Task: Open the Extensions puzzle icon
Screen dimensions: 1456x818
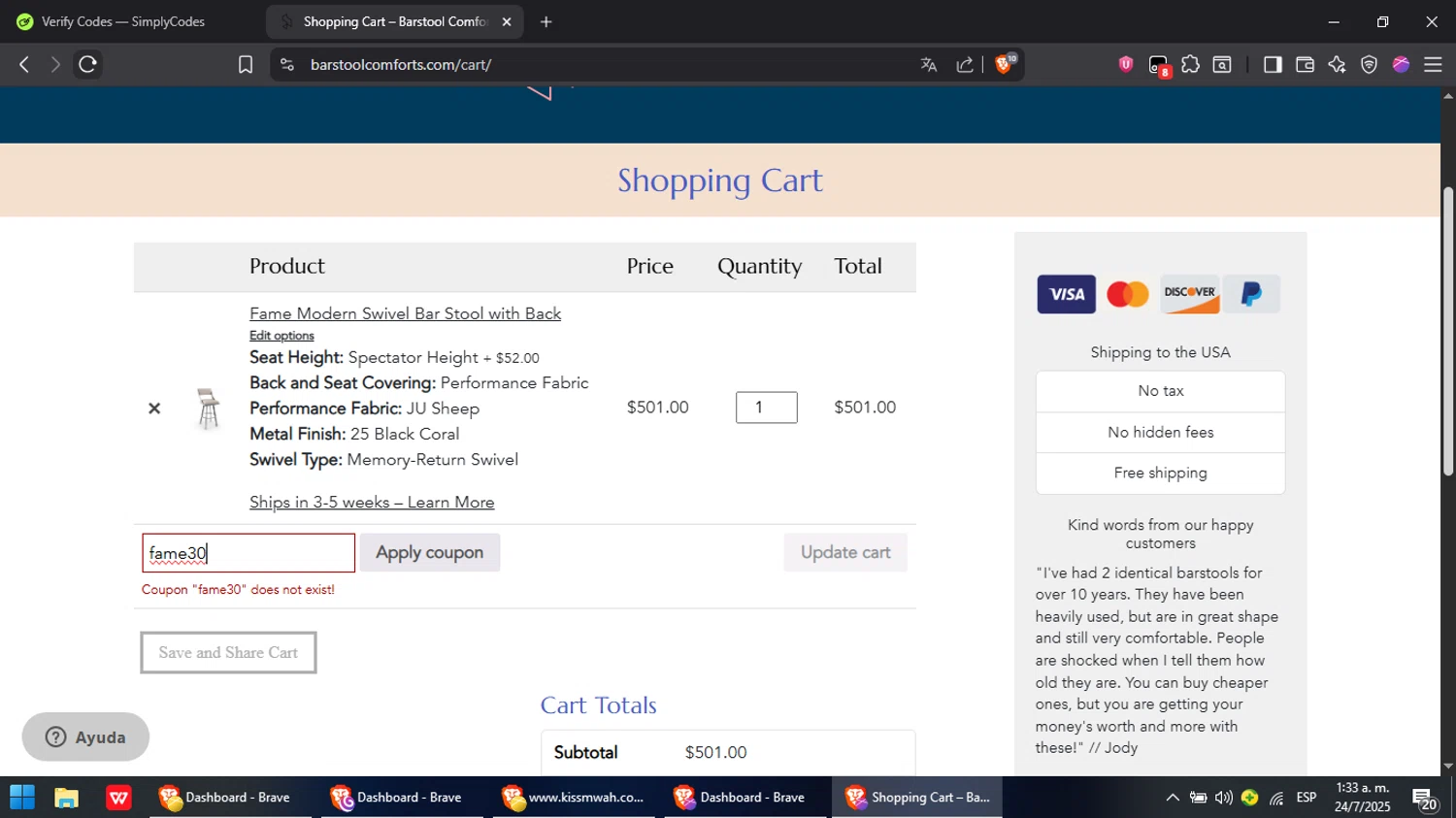Action: (1191, 64)
